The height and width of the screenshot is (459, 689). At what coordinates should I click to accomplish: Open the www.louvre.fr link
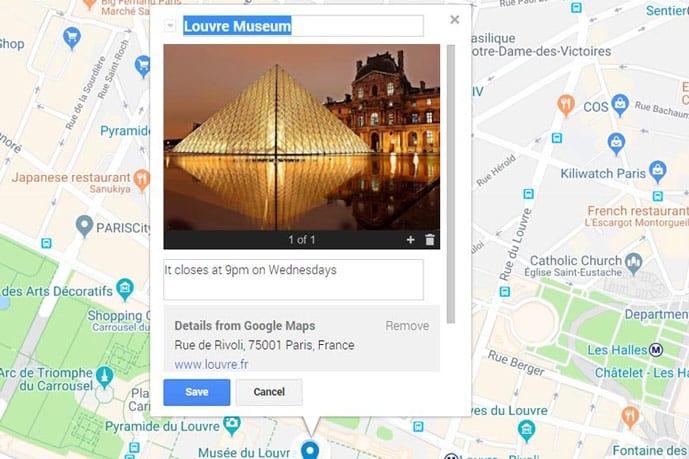pos(211,364)
